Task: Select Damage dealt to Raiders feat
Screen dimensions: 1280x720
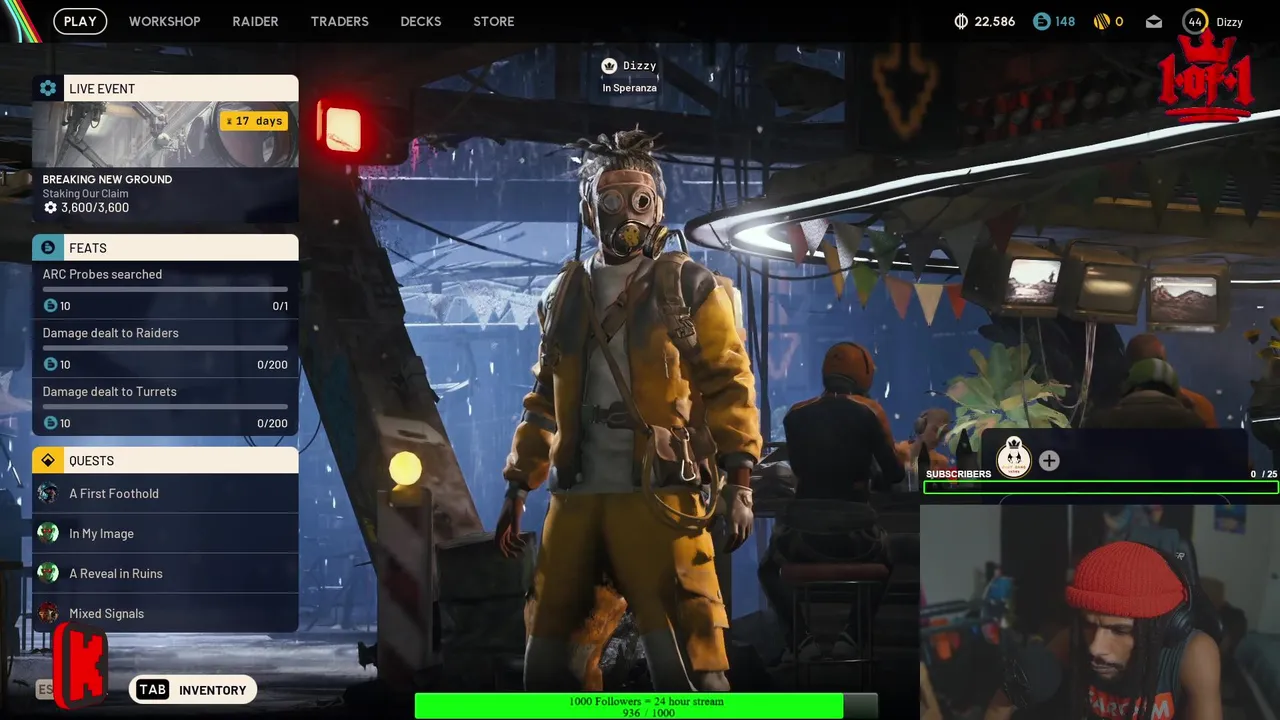Action: tap(165, 349)
